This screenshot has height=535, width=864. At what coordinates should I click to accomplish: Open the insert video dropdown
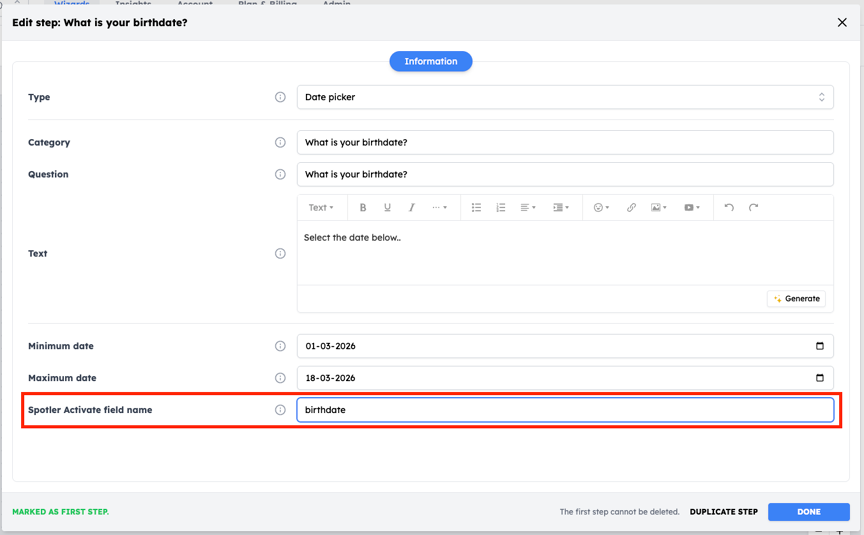692,208
